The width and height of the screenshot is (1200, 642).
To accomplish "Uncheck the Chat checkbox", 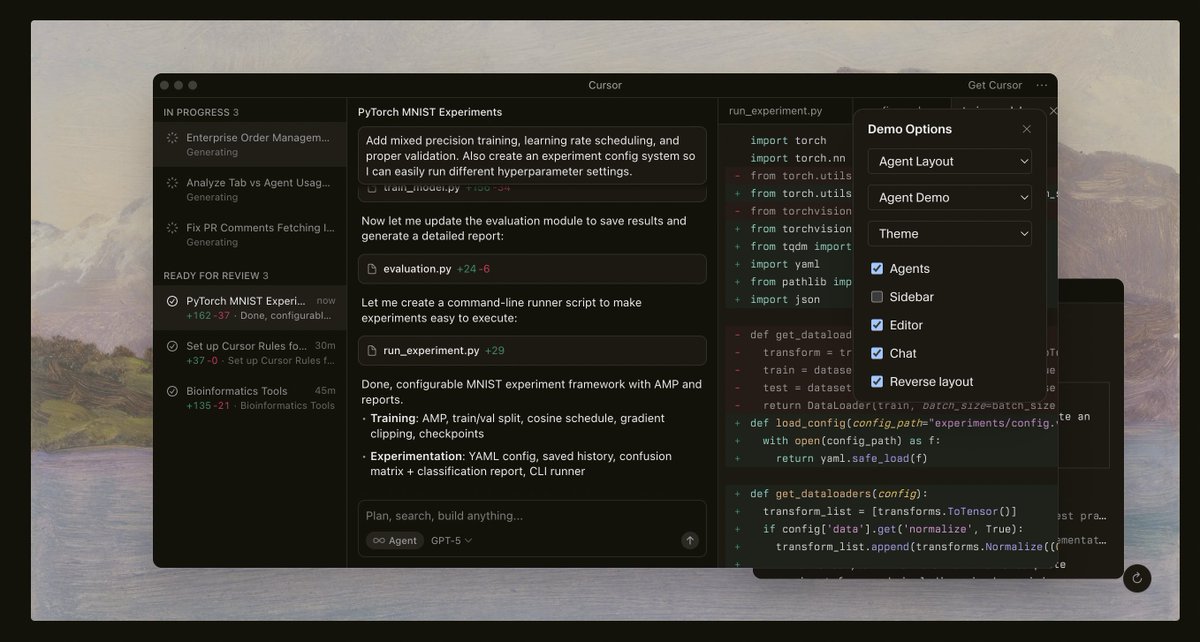I will click(877, 353).
